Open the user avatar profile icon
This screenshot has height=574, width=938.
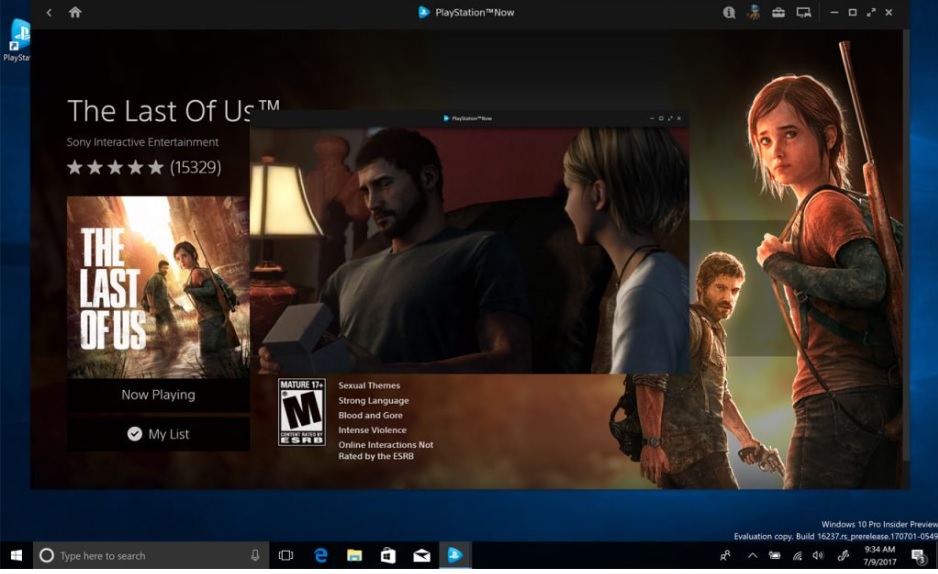coord(753,13)
